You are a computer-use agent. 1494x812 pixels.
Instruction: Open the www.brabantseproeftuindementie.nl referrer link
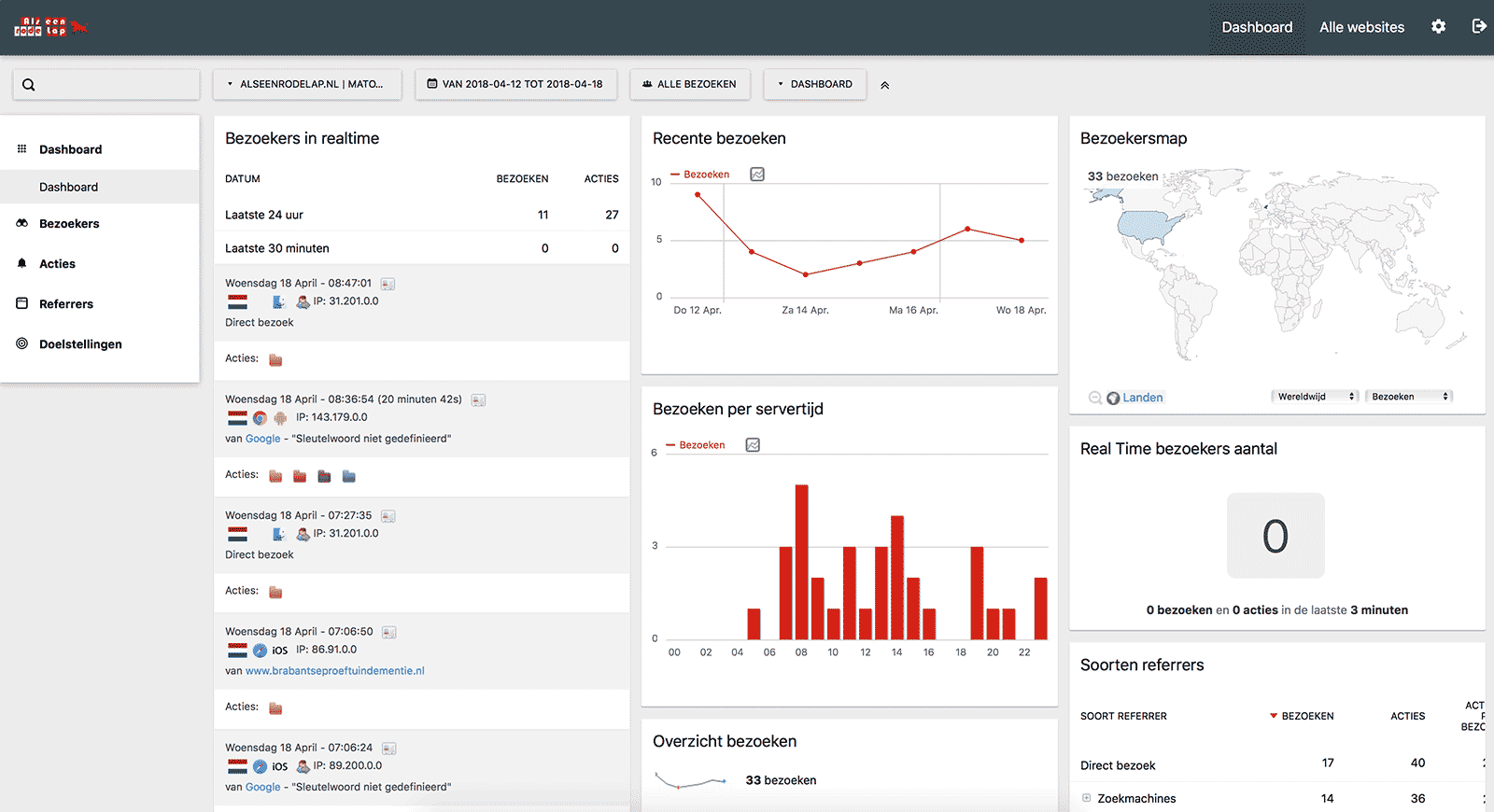tap(334, 671)
